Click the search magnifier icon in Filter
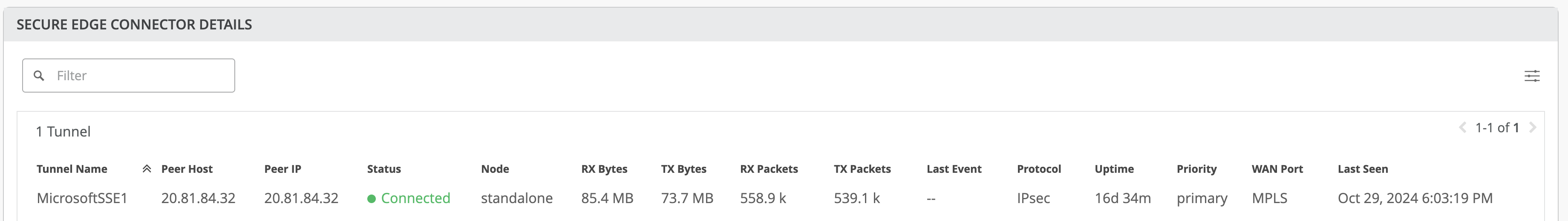 (39, 76)
